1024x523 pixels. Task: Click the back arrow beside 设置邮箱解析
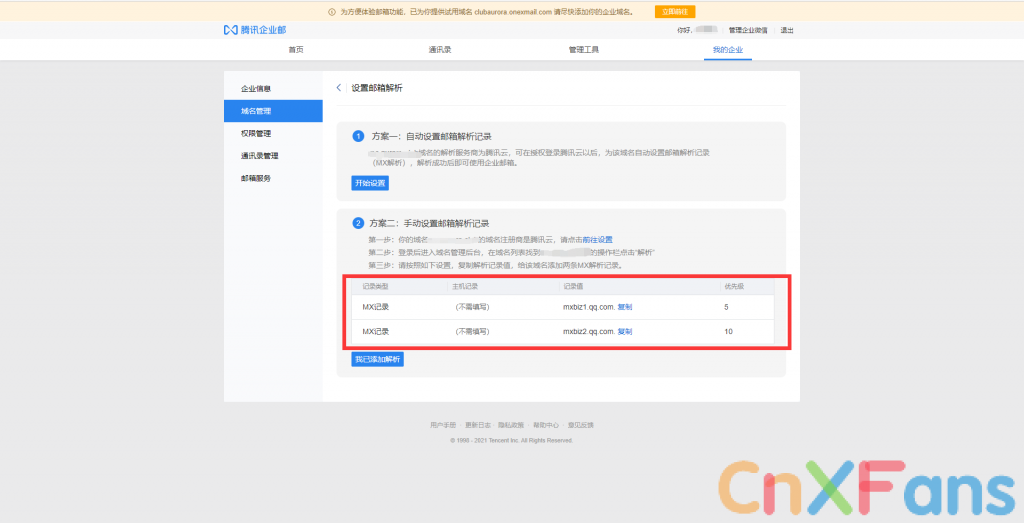[339, 88]
